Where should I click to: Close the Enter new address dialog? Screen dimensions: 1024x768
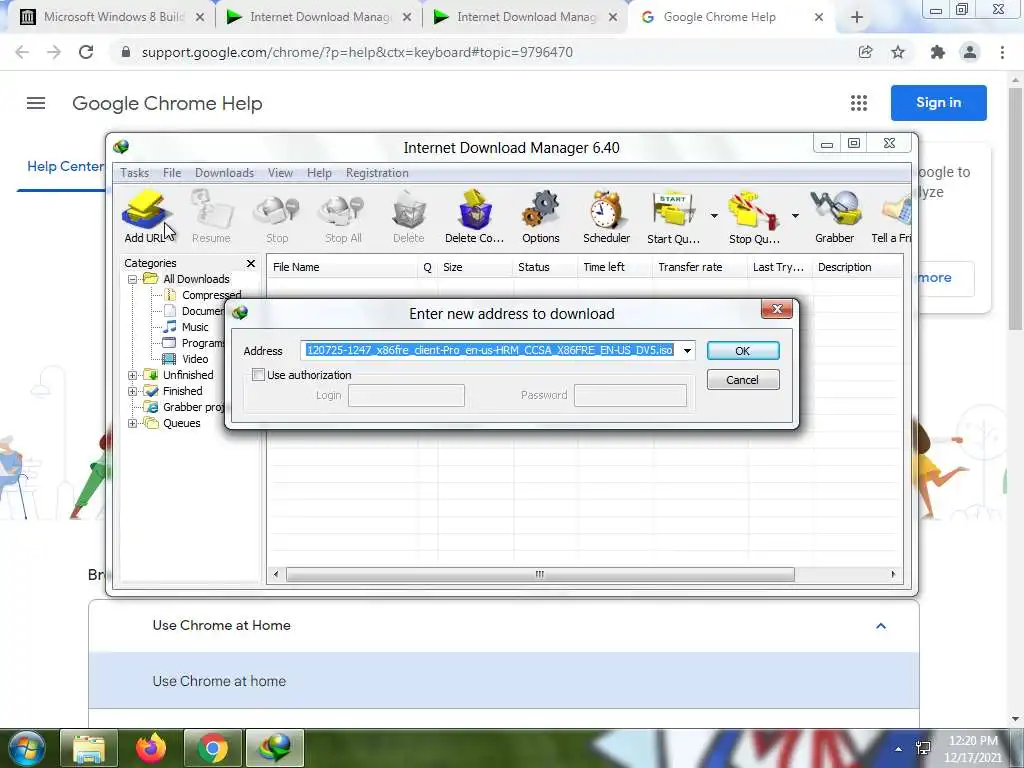[x=776, y=310]
